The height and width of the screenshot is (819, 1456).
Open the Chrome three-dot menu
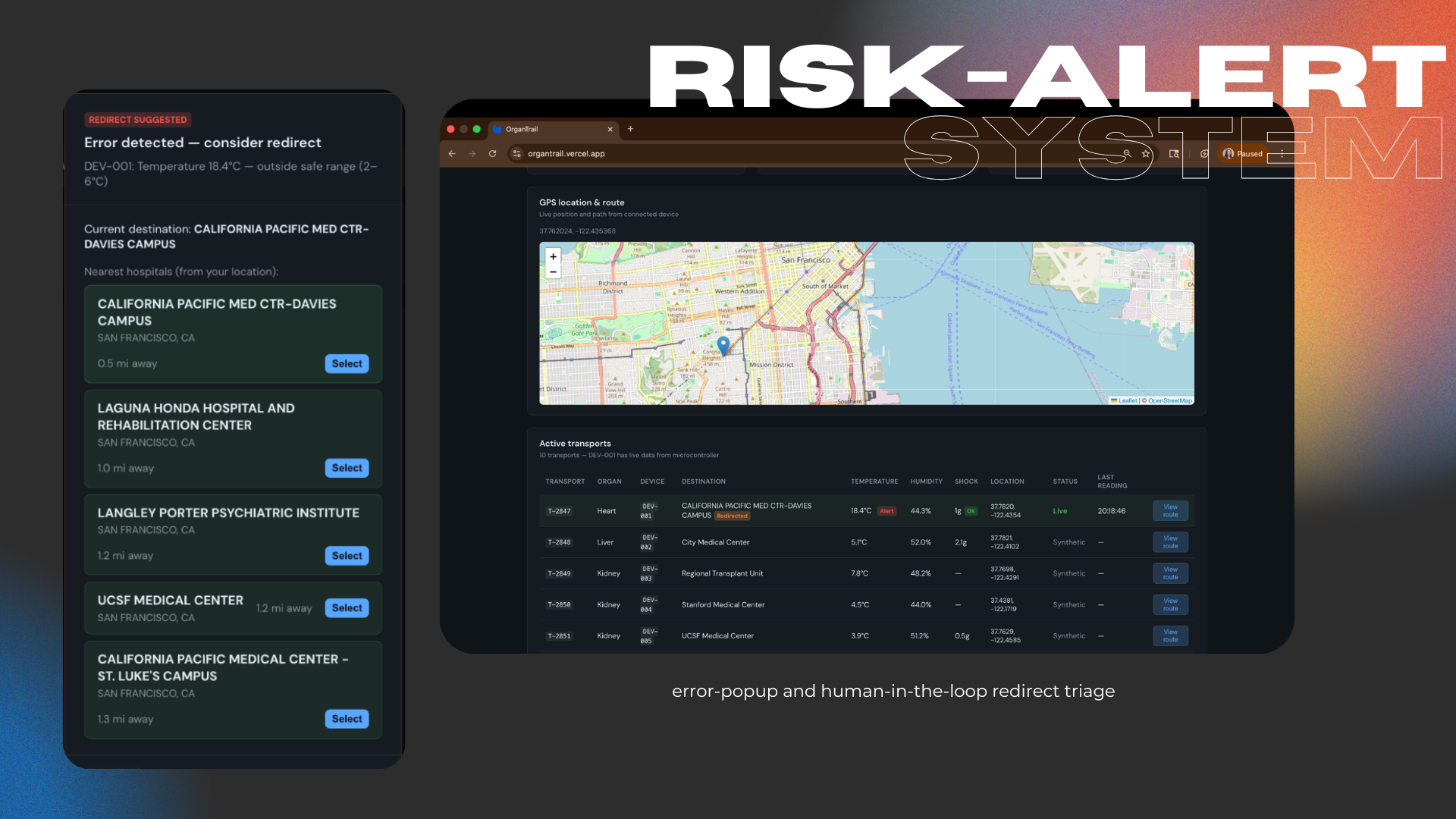click(x=1282, y=154)
